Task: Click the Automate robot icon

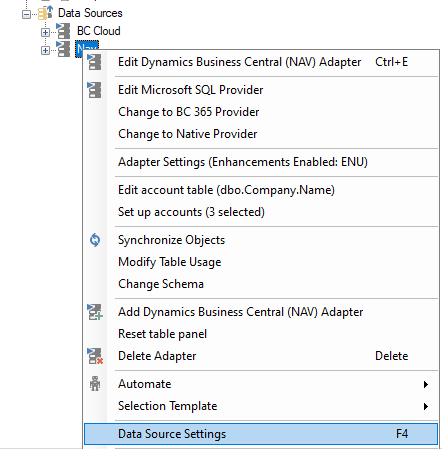Action: (x=95, y=384)
